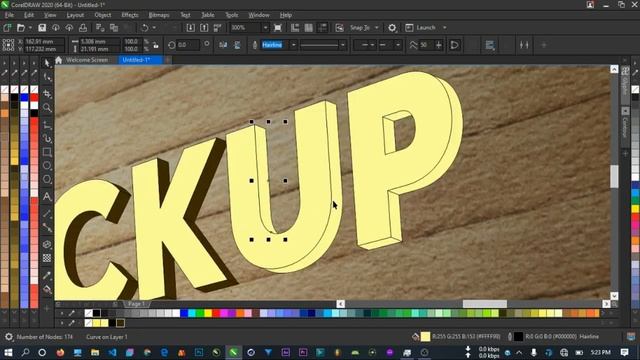Toggle Show rulers button
The height and width of the screenshot is (360, 640).
(295, 27)
